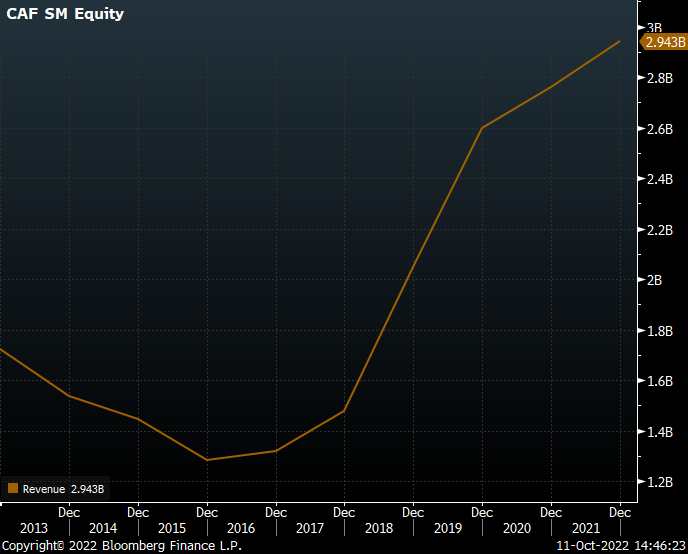688x554 pixels.
Task: Click the 1.8B y-axis label
Action: pos(659,331)
